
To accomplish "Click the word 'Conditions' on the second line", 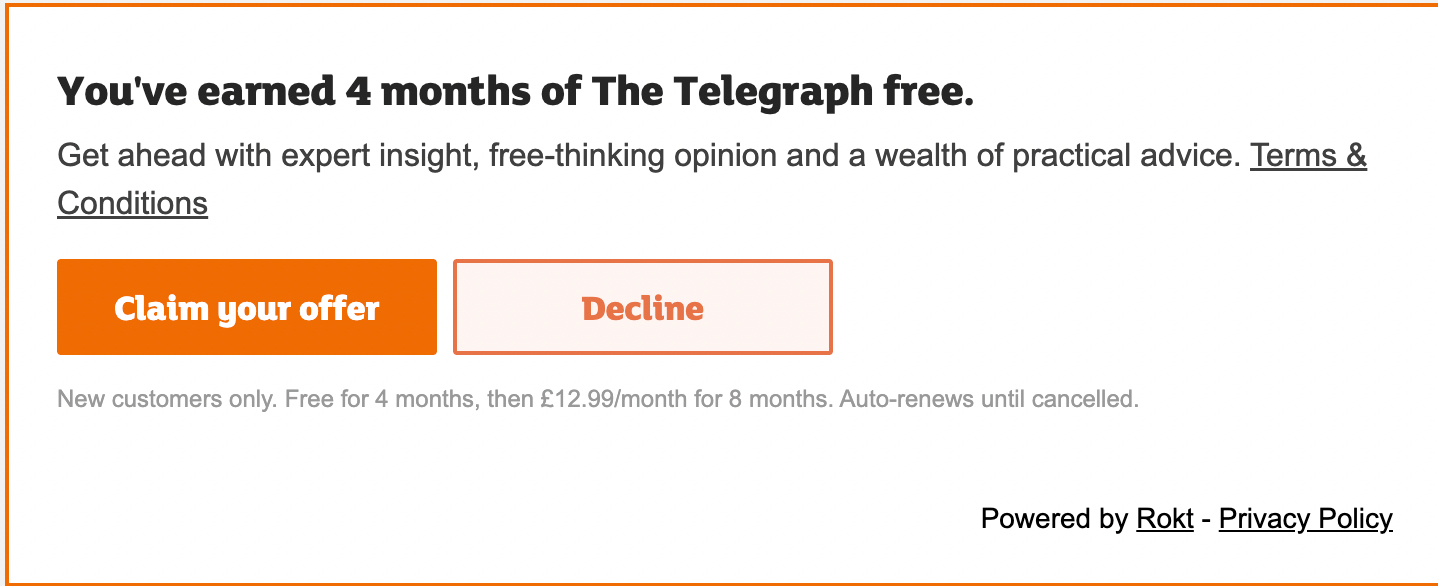I will tap(132, 203).
